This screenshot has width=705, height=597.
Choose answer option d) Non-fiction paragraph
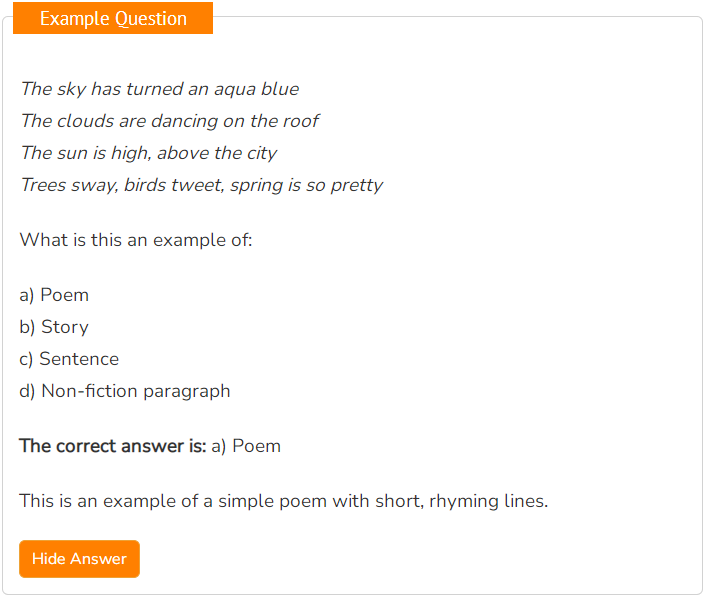pos(125,391)
